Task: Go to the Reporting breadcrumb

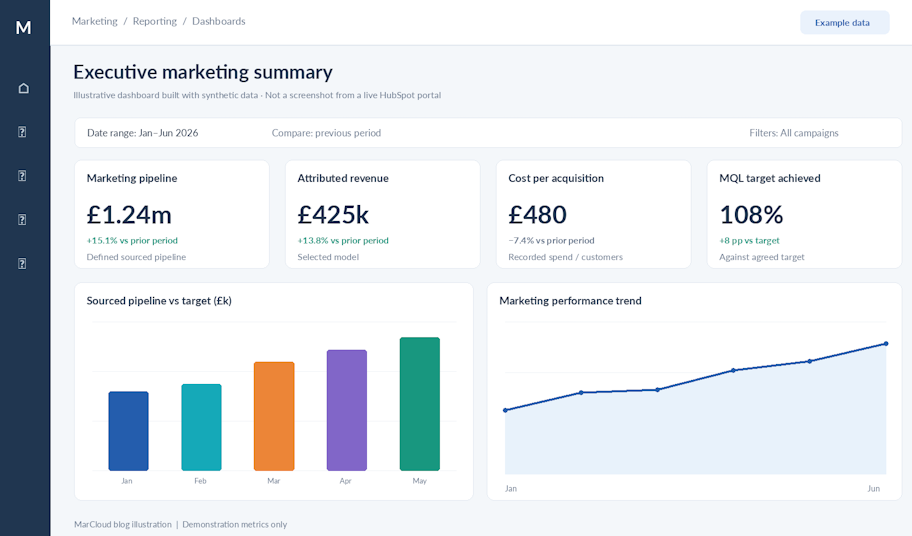Action: [x=155, y=22]
